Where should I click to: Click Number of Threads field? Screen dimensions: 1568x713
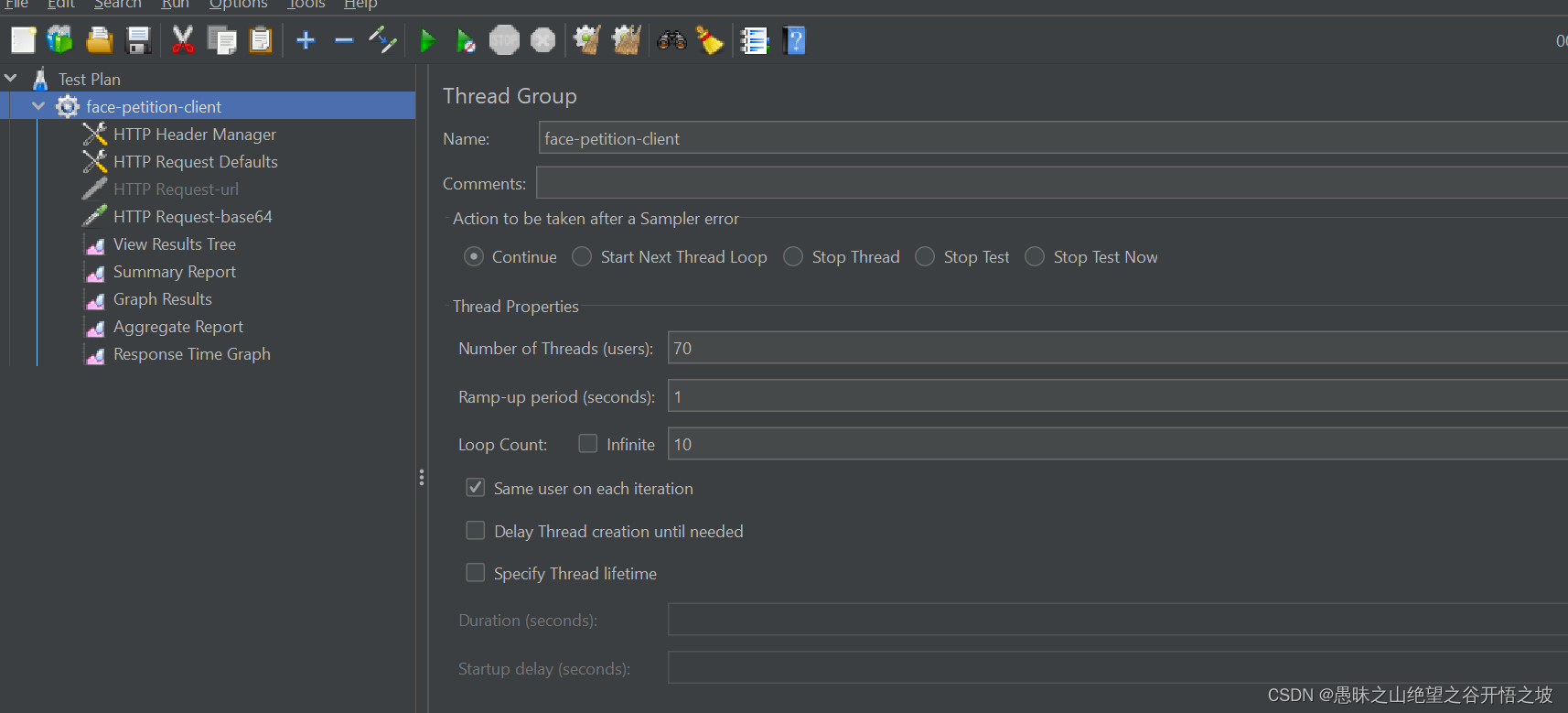coord(1118,348)
